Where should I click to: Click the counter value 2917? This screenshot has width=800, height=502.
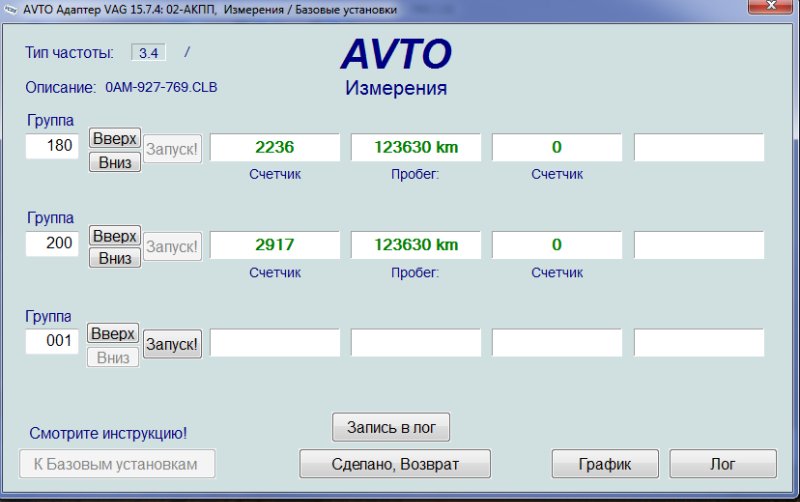275,245
